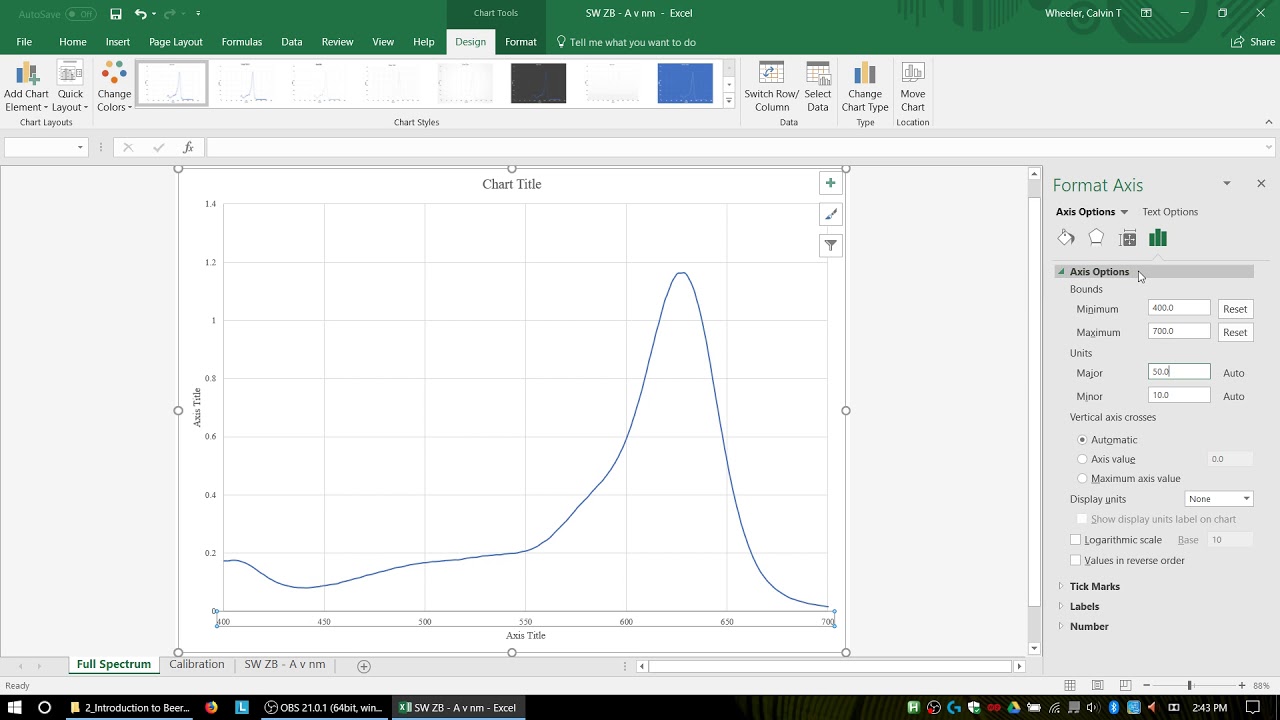The height and width of the screenshot is (720, 1280).
Task: Open the Format Axis pane options arrow
Action: (1226, 184)
